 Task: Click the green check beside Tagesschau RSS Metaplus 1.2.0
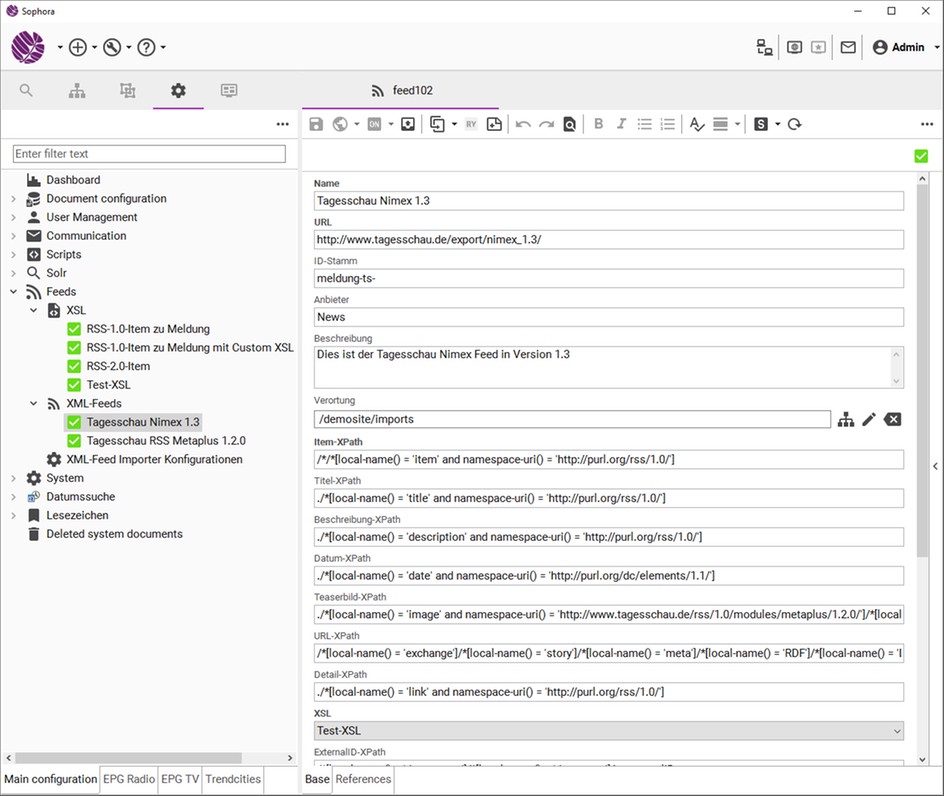click(74, 441)
